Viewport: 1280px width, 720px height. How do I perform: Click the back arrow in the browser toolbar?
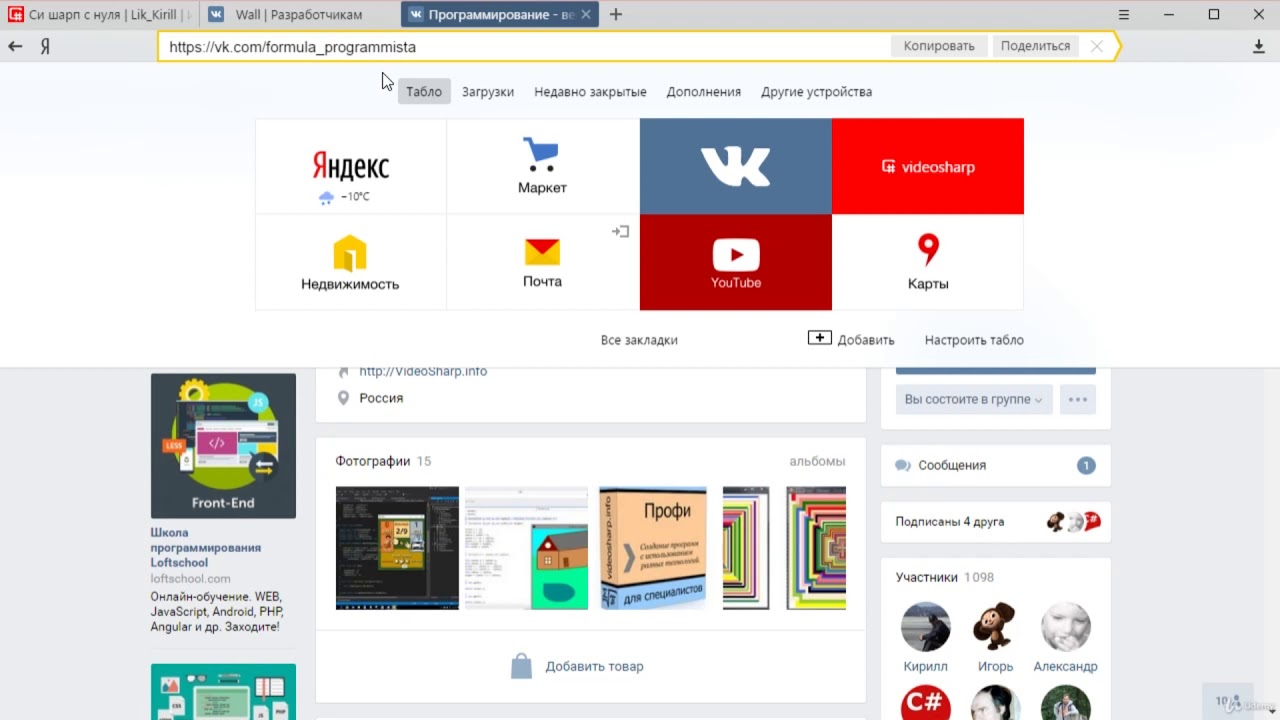(15, 46)
